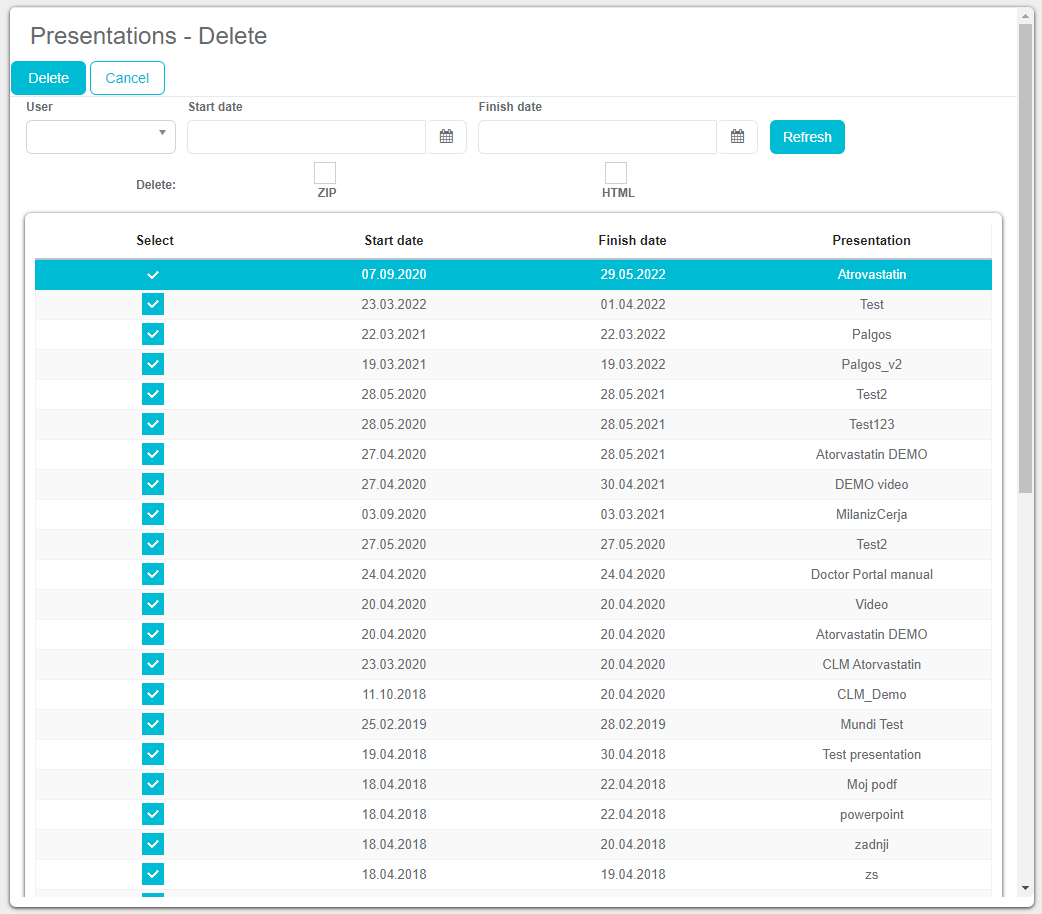Click the Finish date column header
The height and width of the screenshot is (914, 1042).
(x=632, y=240)
